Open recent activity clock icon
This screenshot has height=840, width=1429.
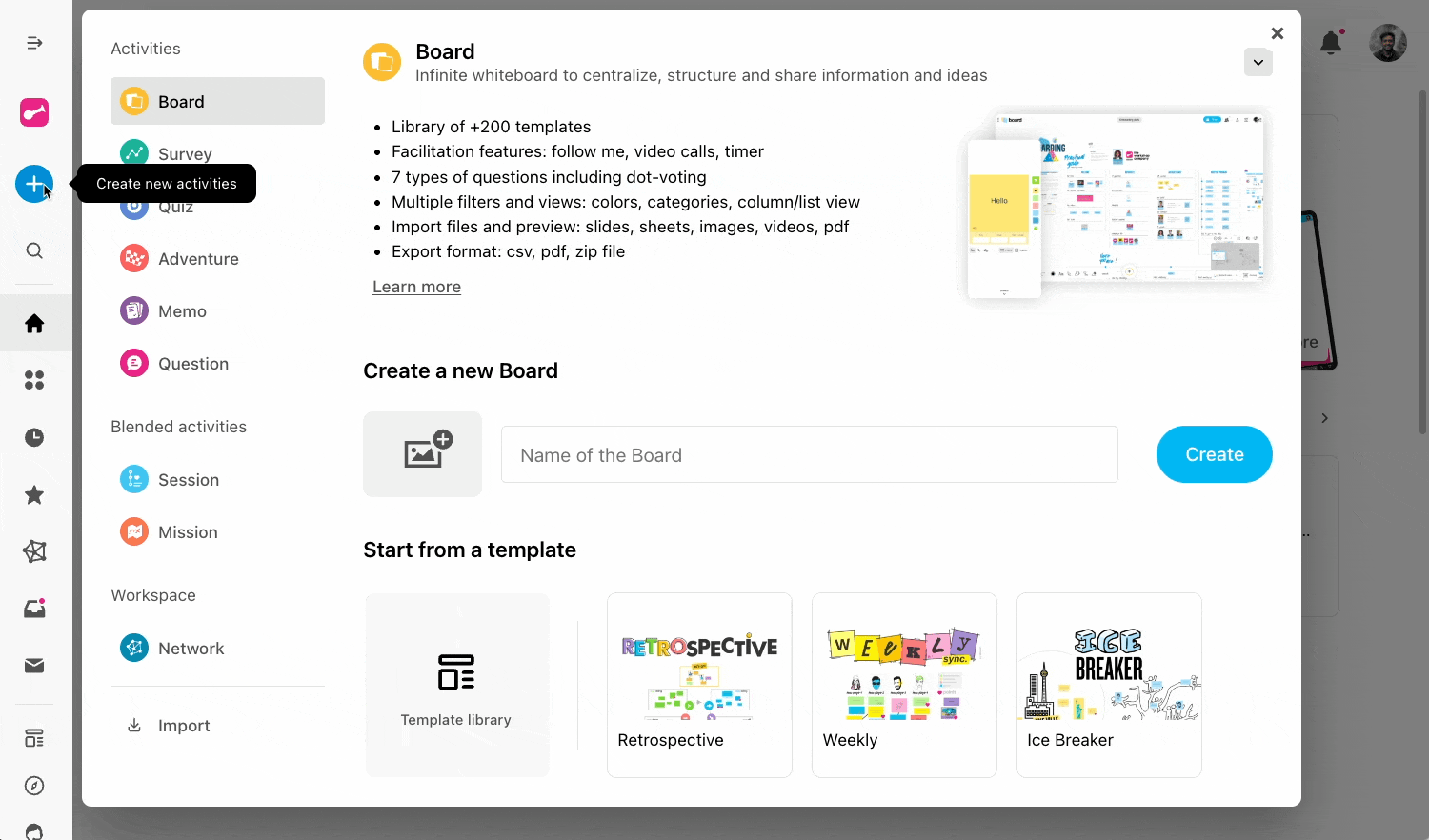pos(34,437)
